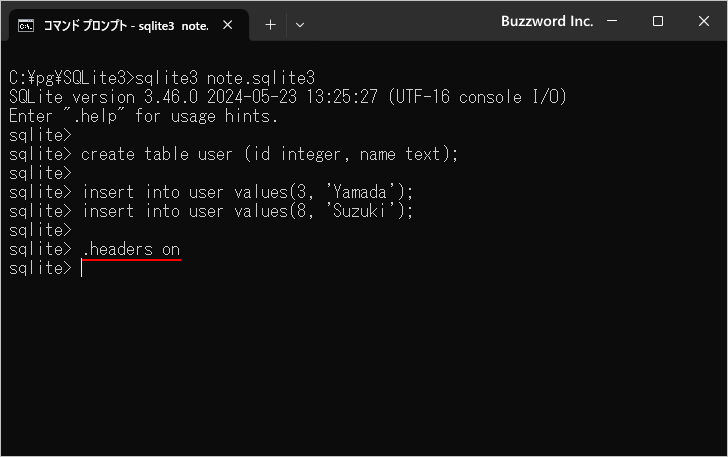Minimize the terminal window
Image resolution: width=728 pixels, height=457 pixels.
[612, 21]
